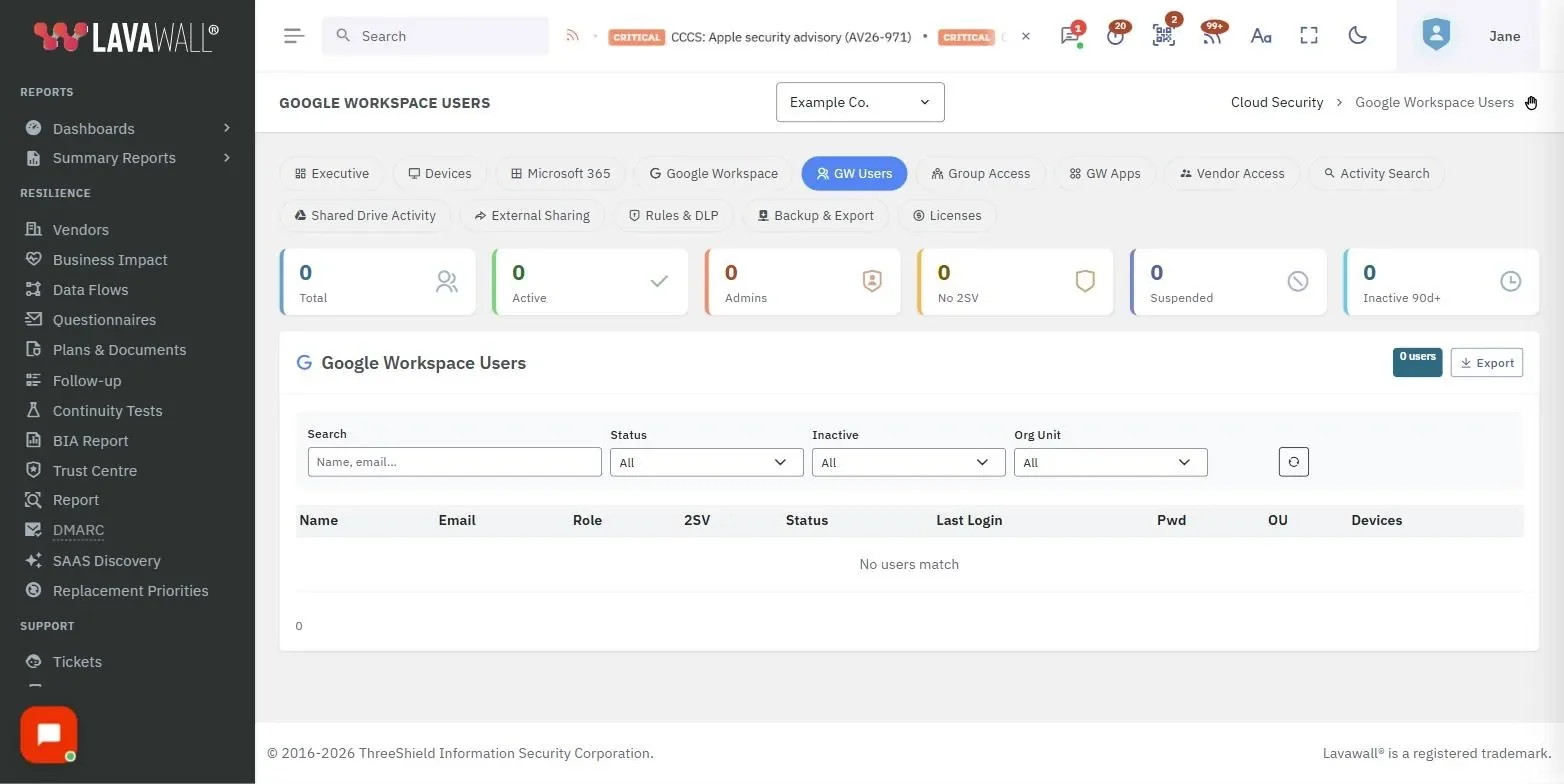Toggle dark mode moon icon
This screenshot has height=784, width=1564.
tap(1357, 36)
